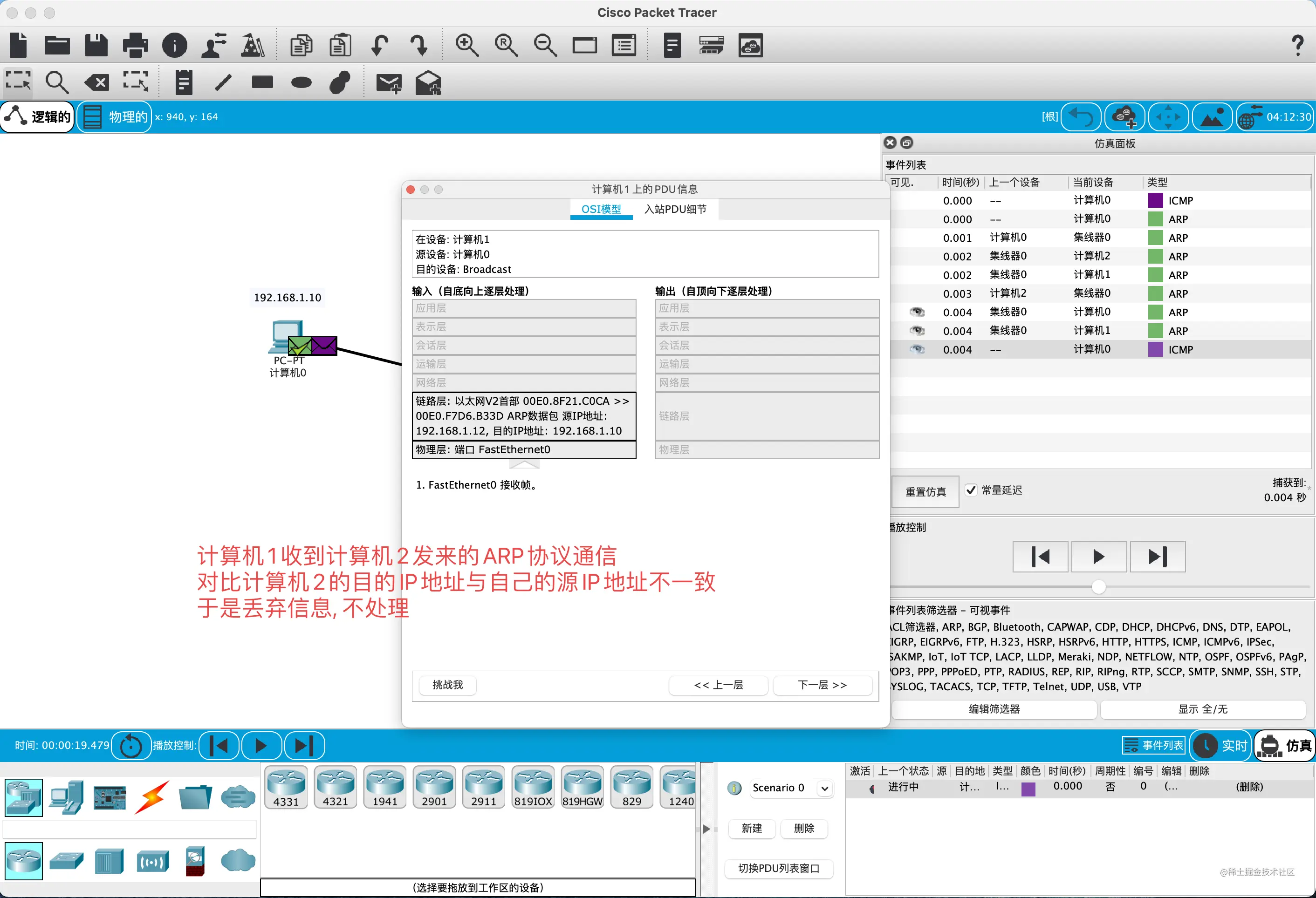The height and width of the screenshot is (898, 1316).
Task: Click the 编辑筛选器 button
Action: pos(994,709)
